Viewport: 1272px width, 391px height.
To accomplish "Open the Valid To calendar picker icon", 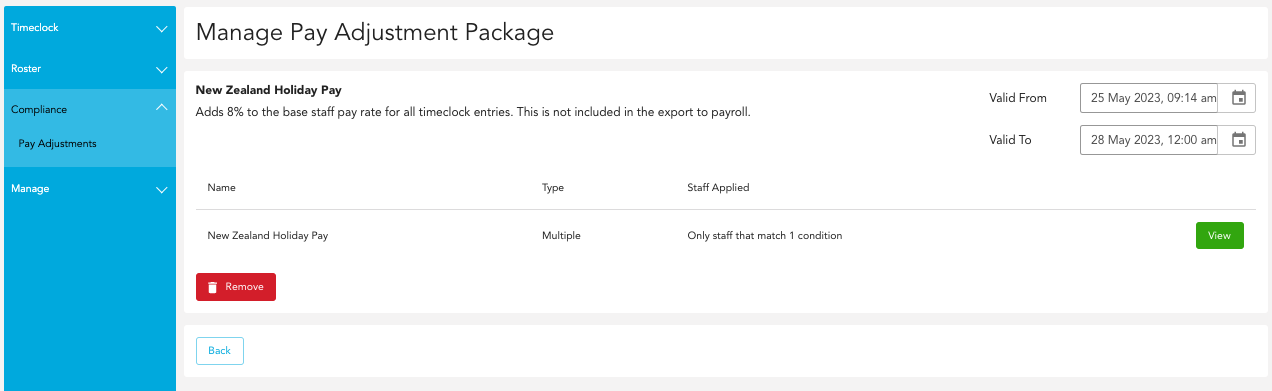I will pyautogui.click(x=1239, y=140).
